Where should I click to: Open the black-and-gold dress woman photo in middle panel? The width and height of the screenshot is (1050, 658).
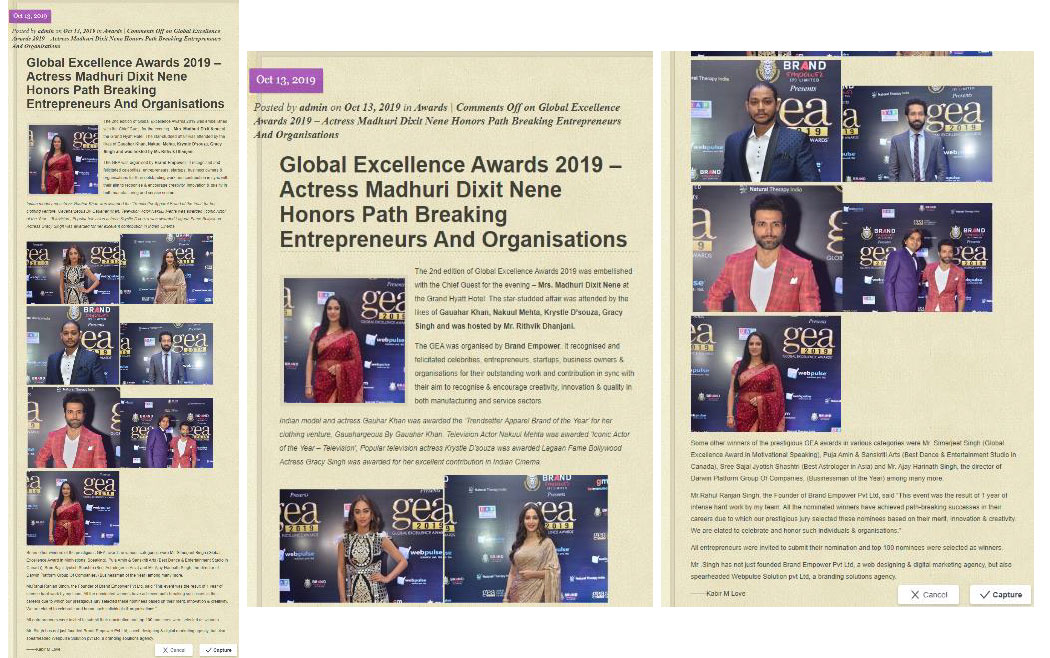[362, 546]
